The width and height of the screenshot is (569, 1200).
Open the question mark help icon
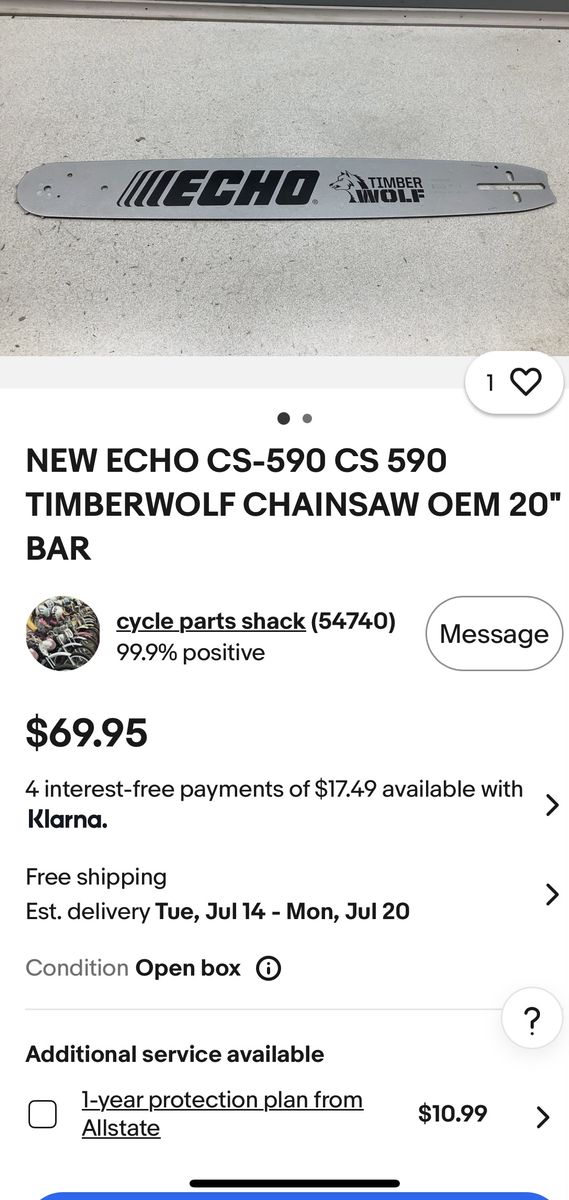point(532,1021)
